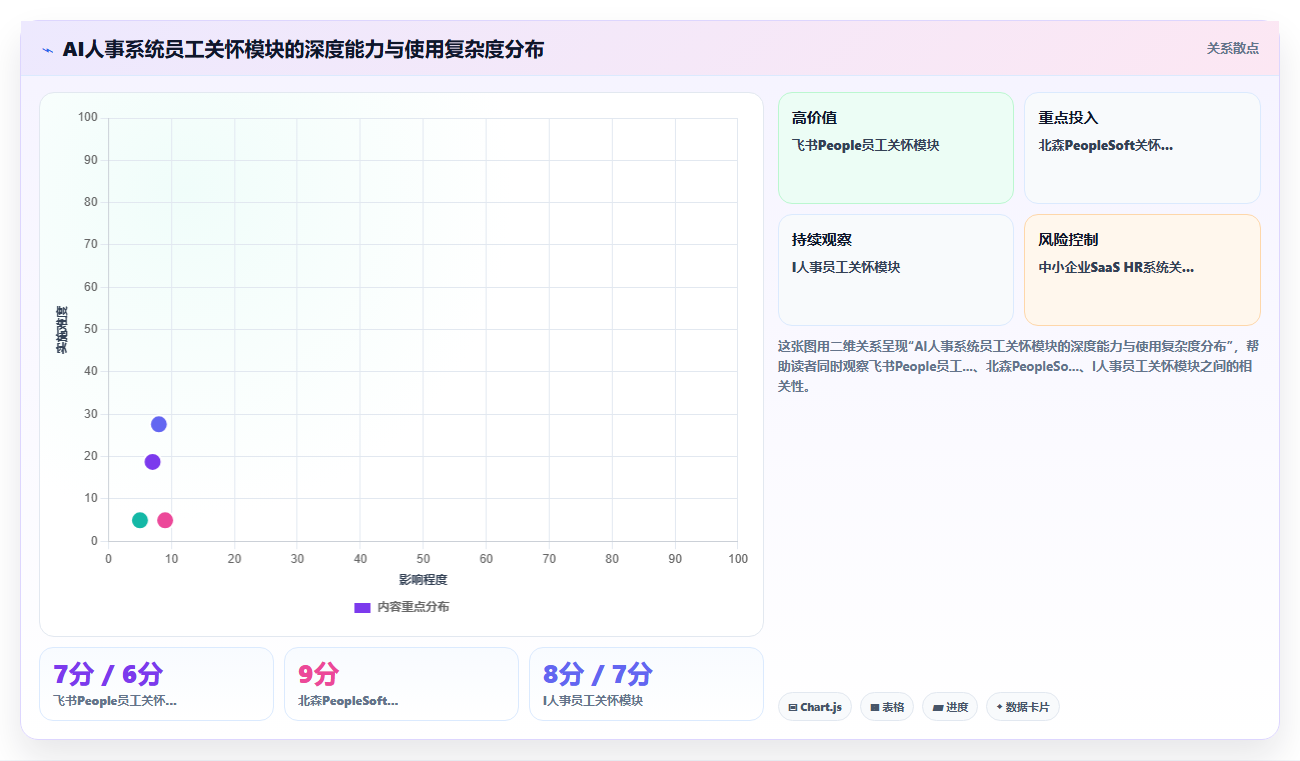Click the 内容重点分布 legend label
This screenshot has height=761, width=1300.
click(413, 607)
